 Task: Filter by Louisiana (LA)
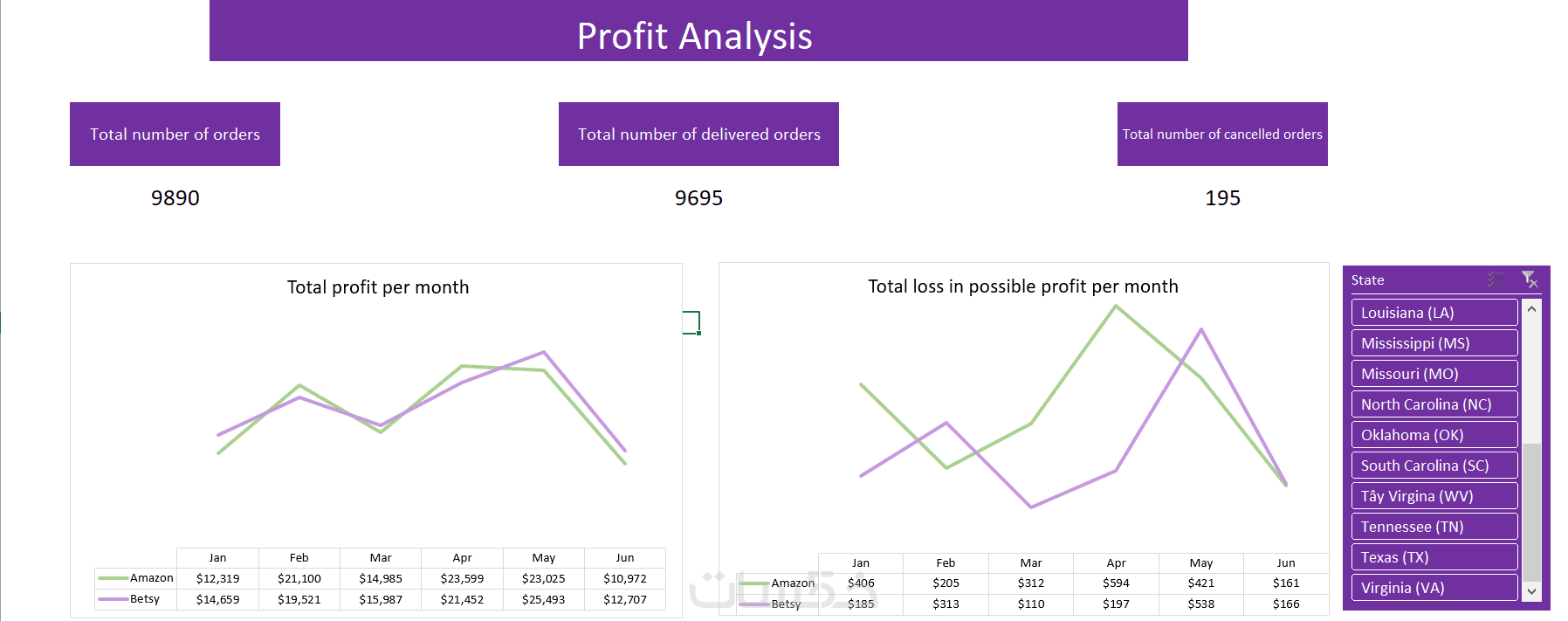coord(1434,313)
